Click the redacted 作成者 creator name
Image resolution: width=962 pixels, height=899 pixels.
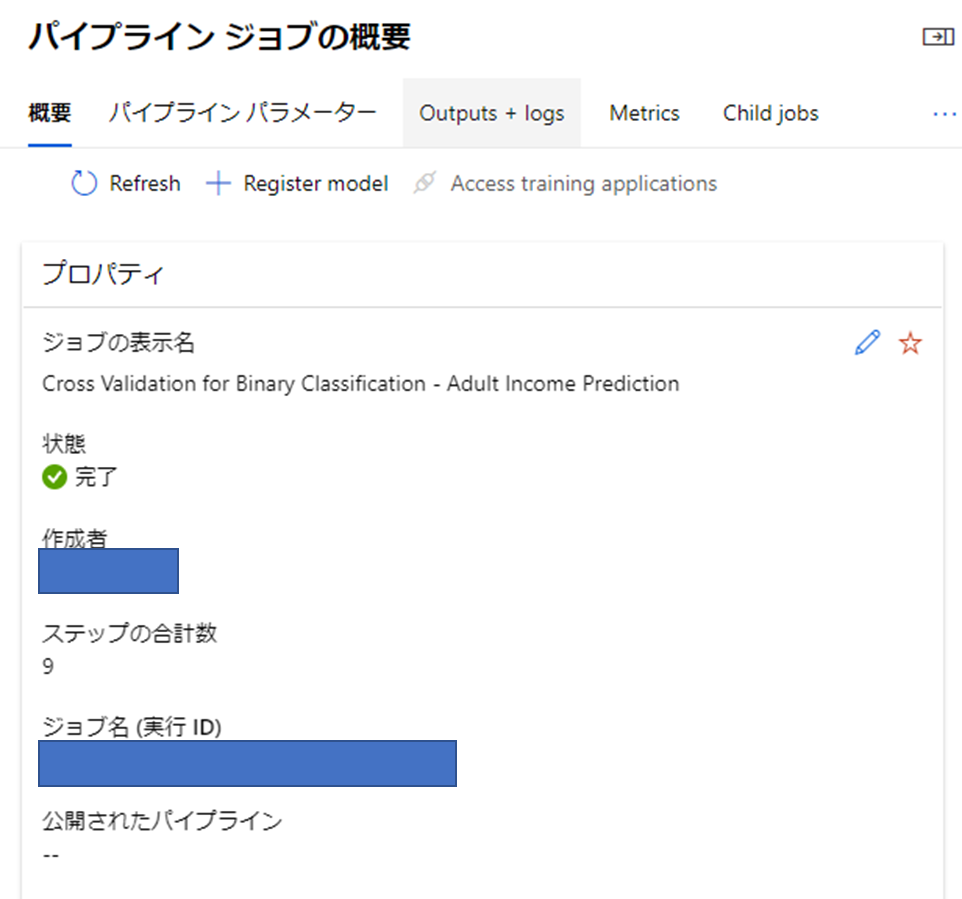pos(108,571)
